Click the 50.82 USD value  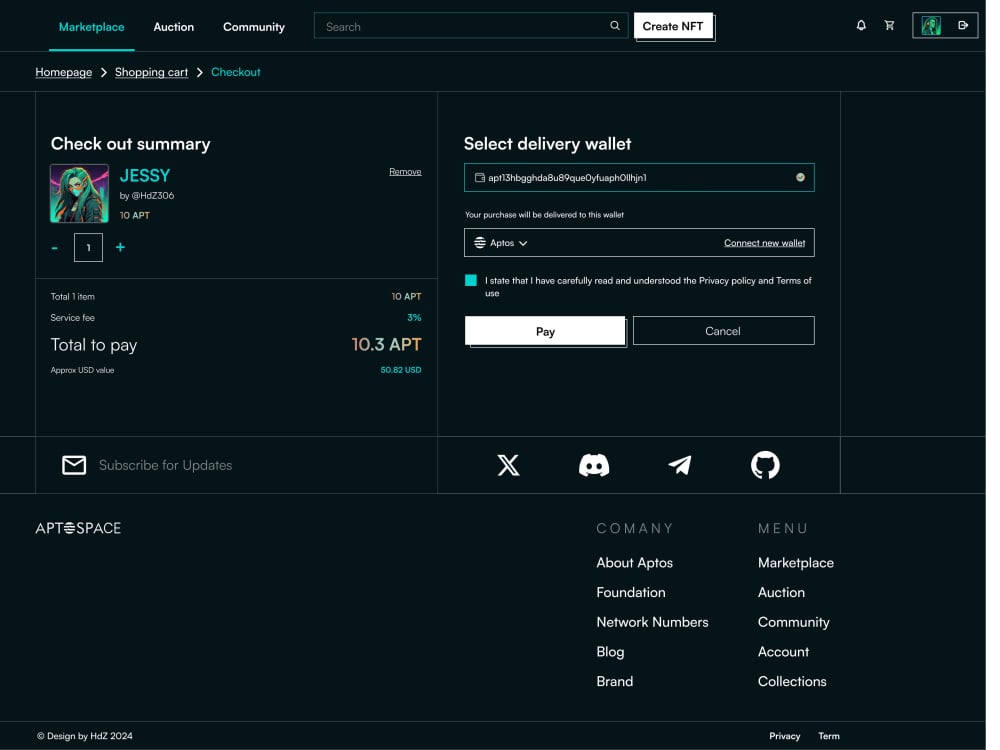[x=401, y=370]
